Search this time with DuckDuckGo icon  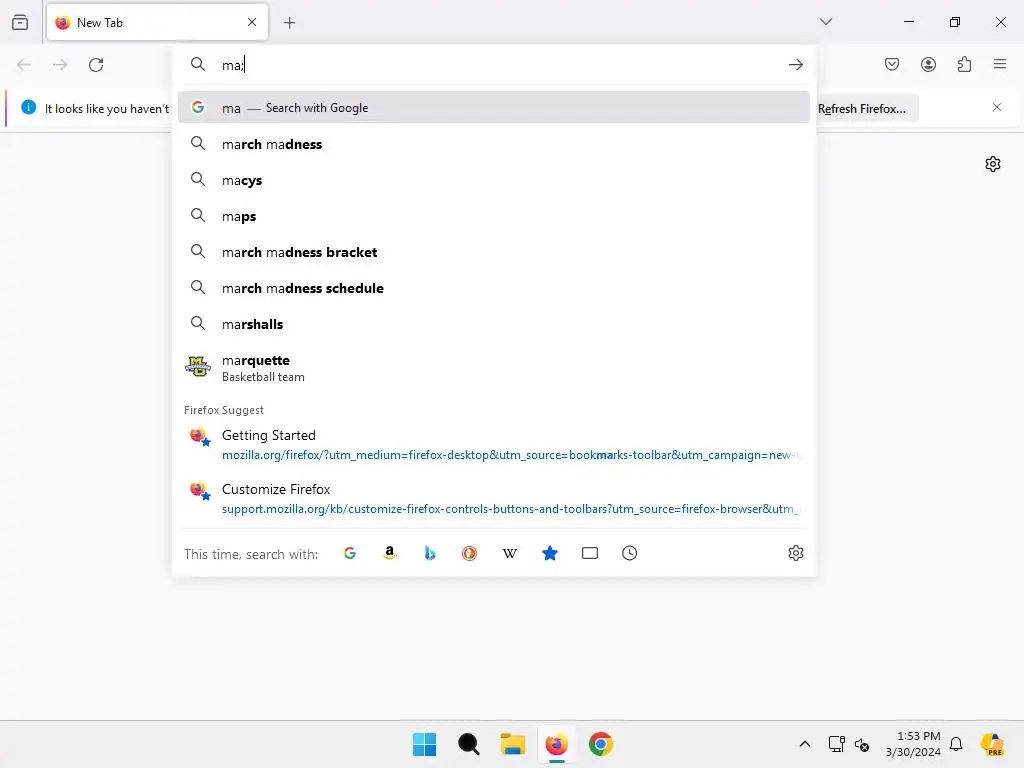[470, 553]
